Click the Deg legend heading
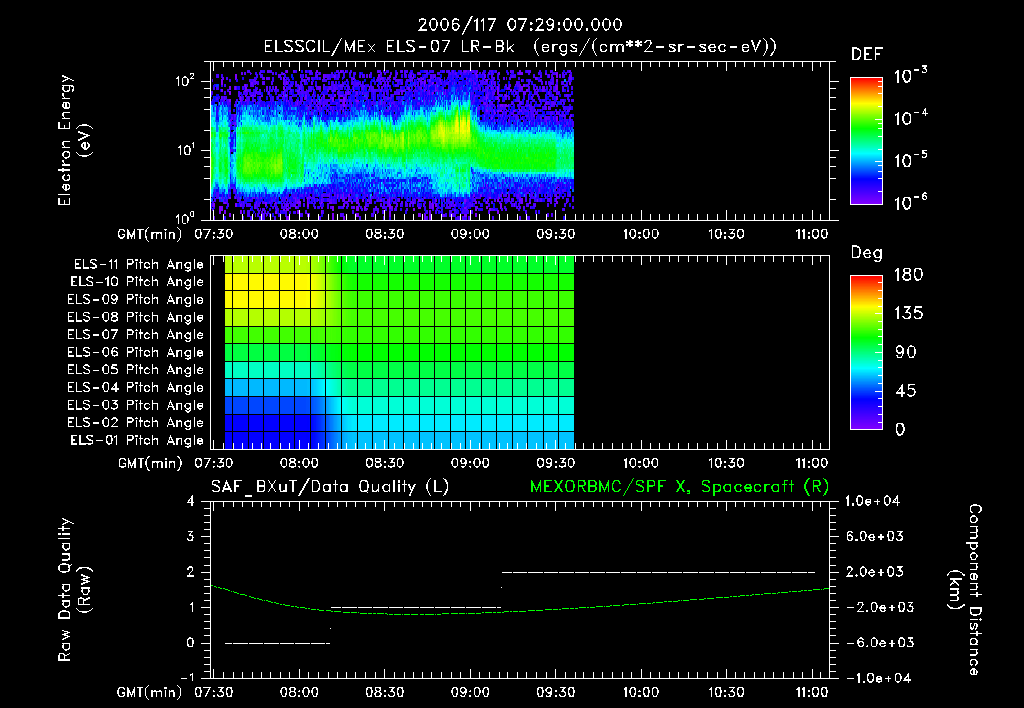 click(x=867, y=253)
